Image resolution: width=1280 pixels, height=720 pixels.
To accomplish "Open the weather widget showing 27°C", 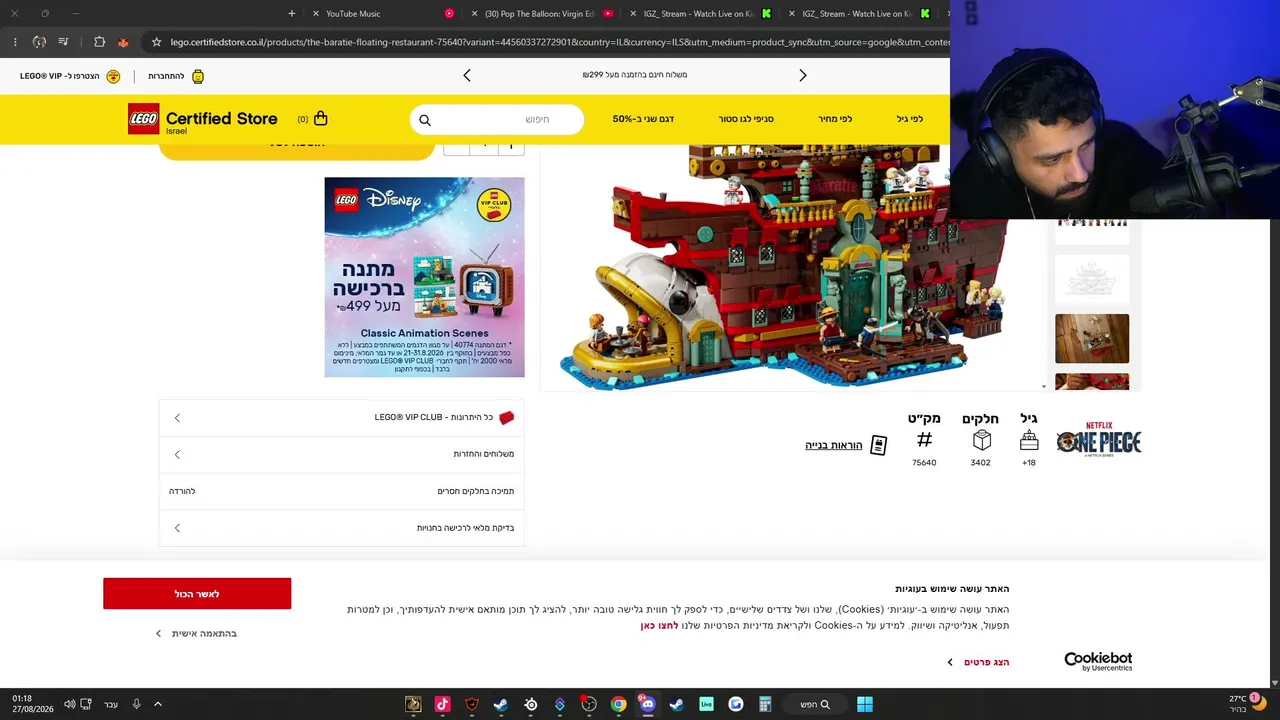I will point(1247,703).
